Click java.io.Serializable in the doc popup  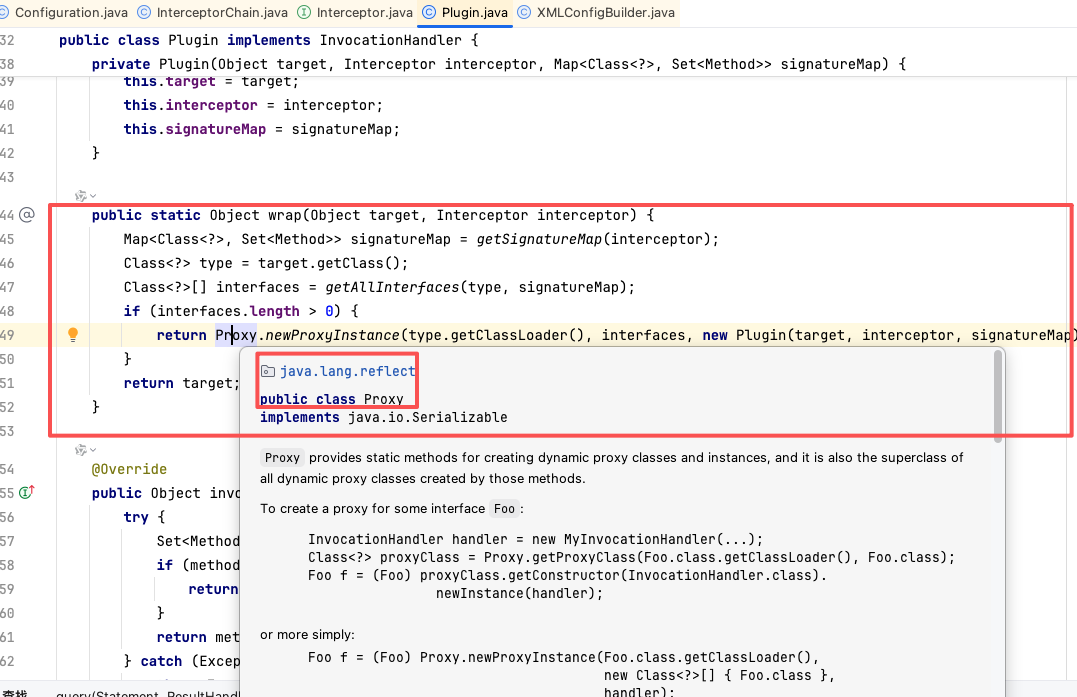(x=428, y=417)
